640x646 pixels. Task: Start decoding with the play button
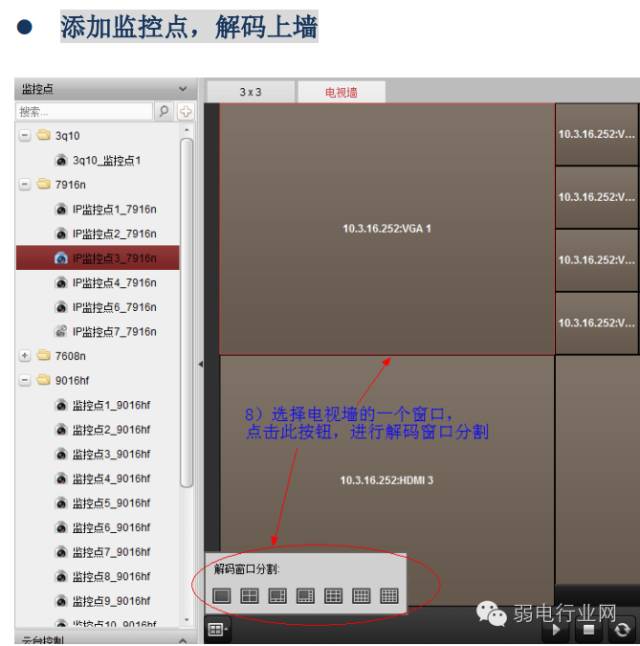tap(556, 630)
